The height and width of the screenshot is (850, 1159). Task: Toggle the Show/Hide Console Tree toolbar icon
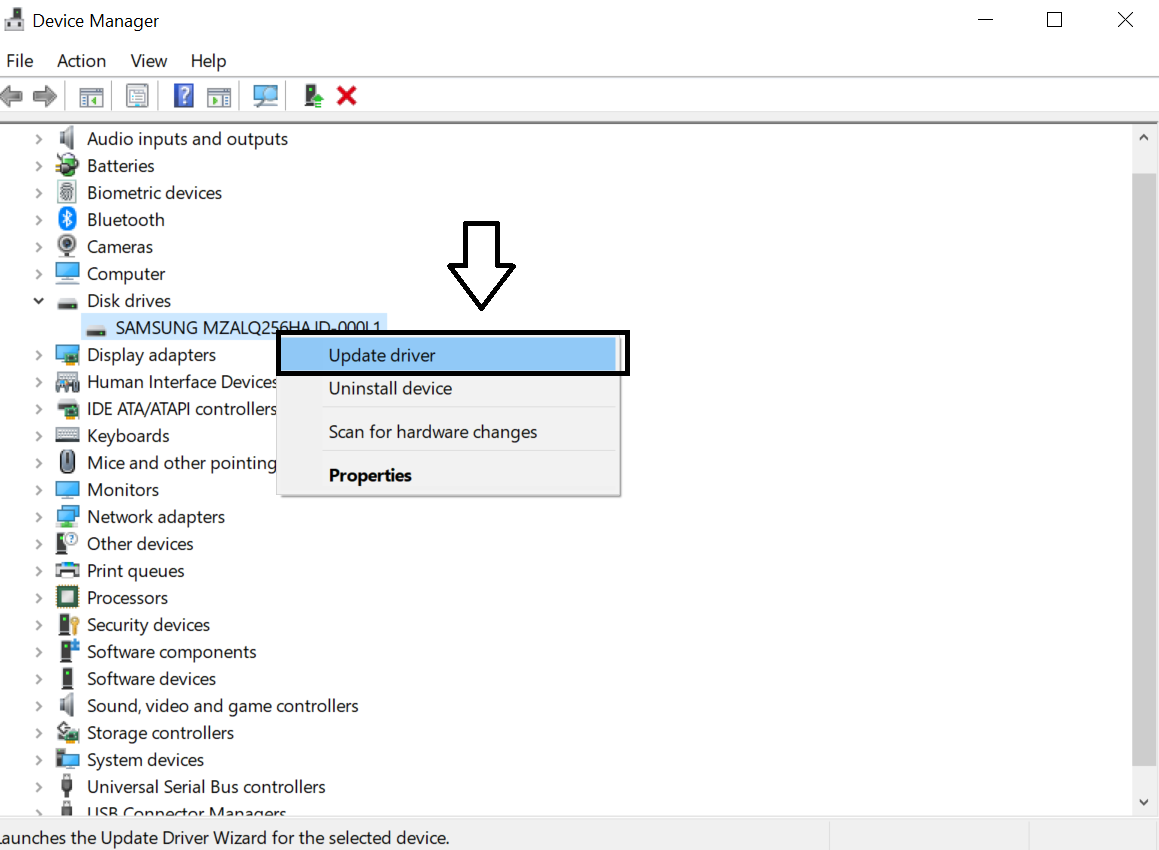(91, 95)
